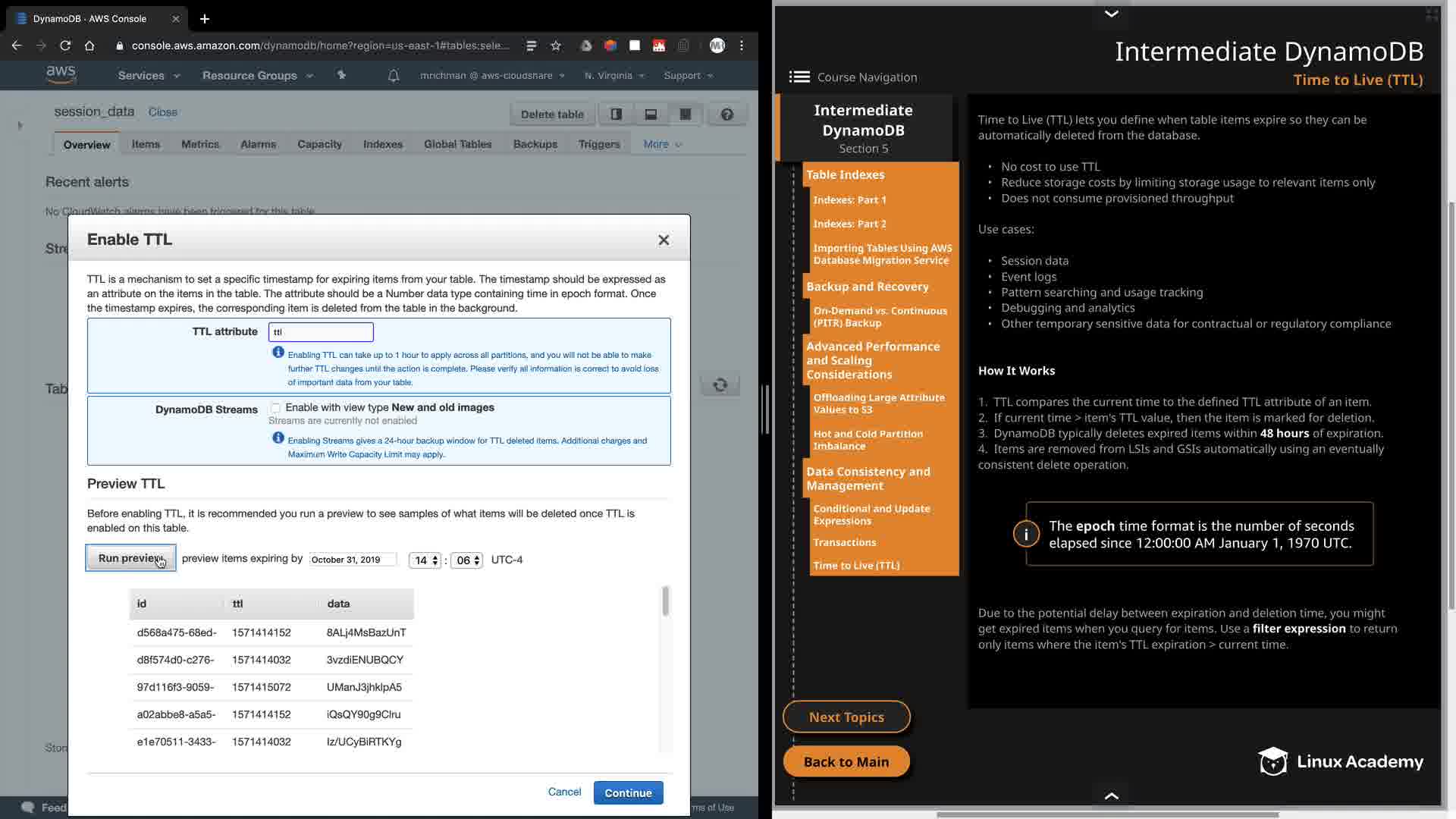Click the preview results scrollbar
The height and width of the screenshot is (819, 1456).
(x=666, y=601)
